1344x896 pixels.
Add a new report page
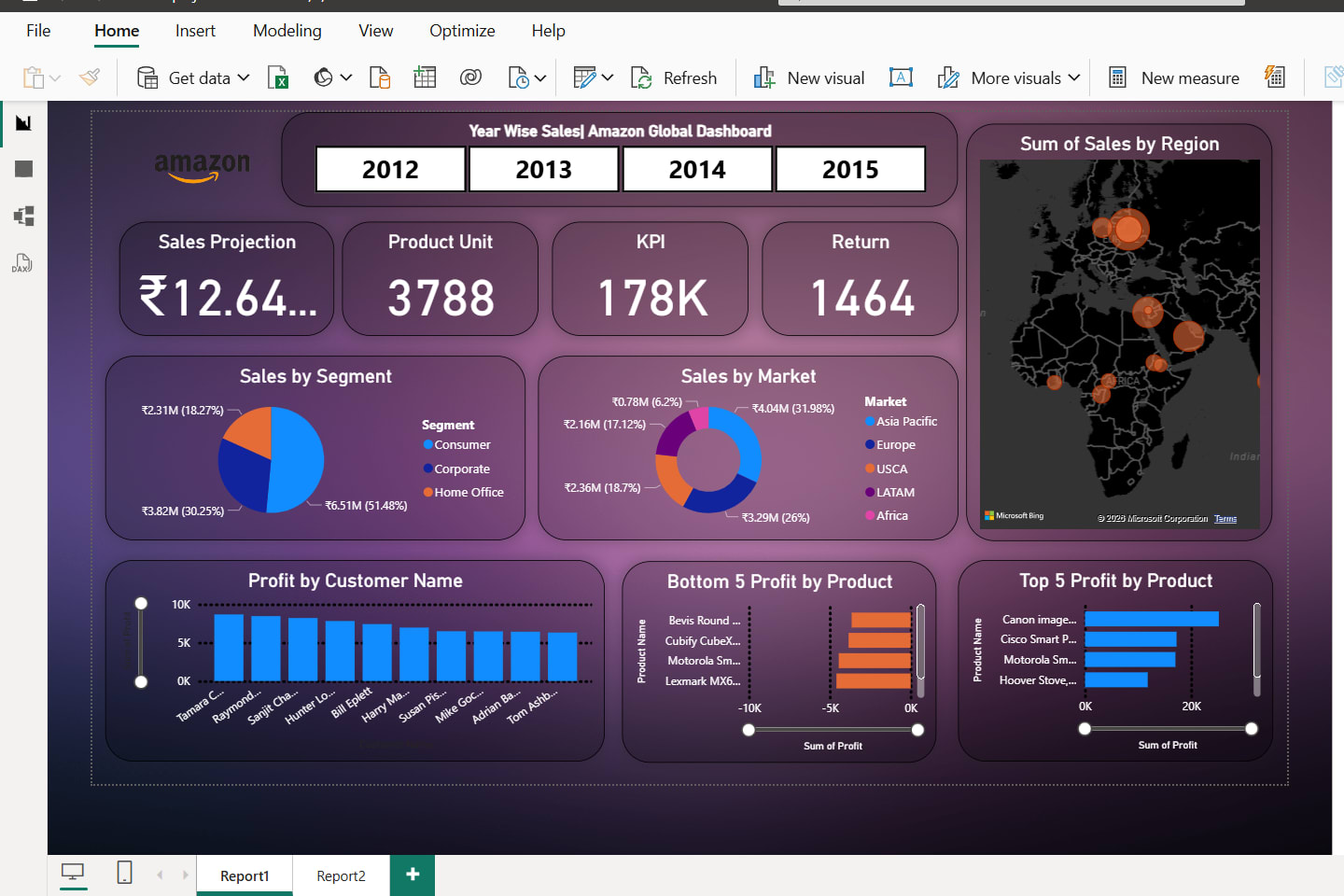413,875
